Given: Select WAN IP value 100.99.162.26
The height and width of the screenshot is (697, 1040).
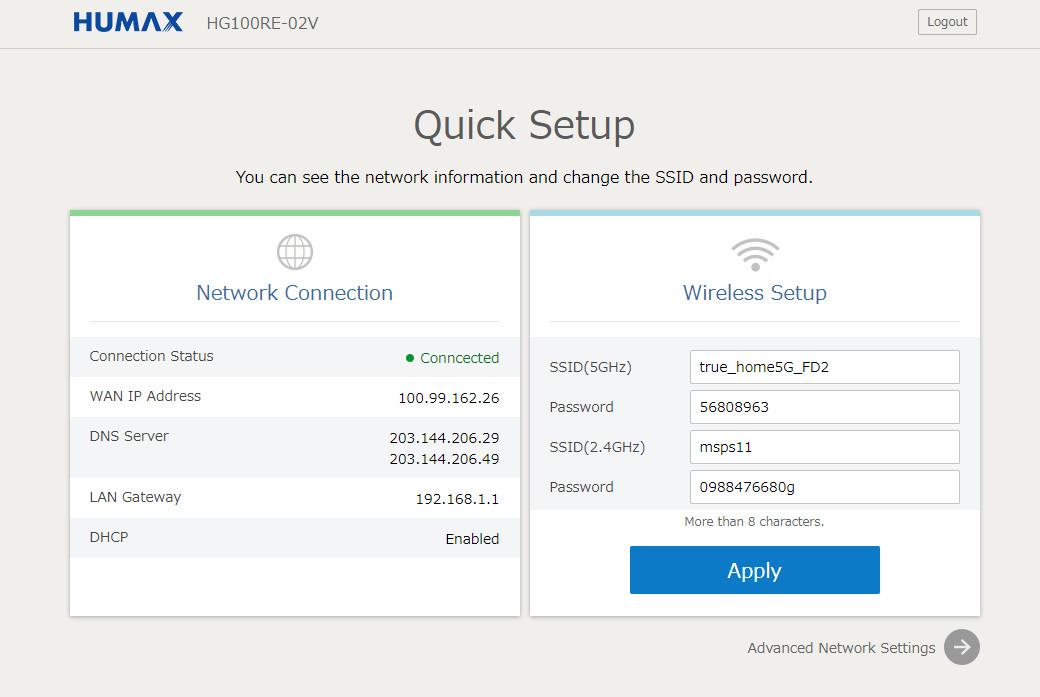Looking at the screenshot, I should point(449,398).
